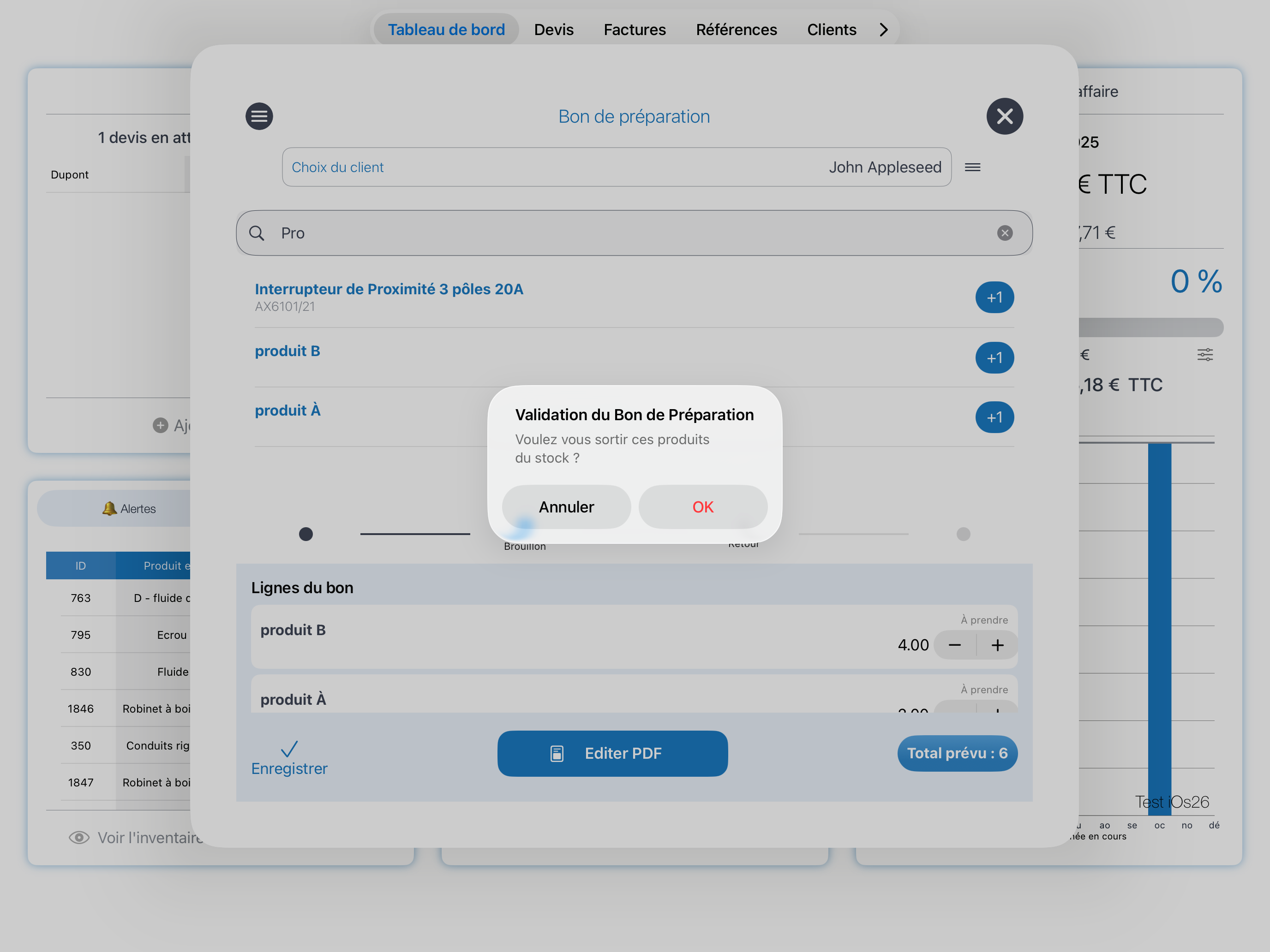Screen dimensions: 1270x952
Task: Clear the search field text
Action: click(1004, 233)
